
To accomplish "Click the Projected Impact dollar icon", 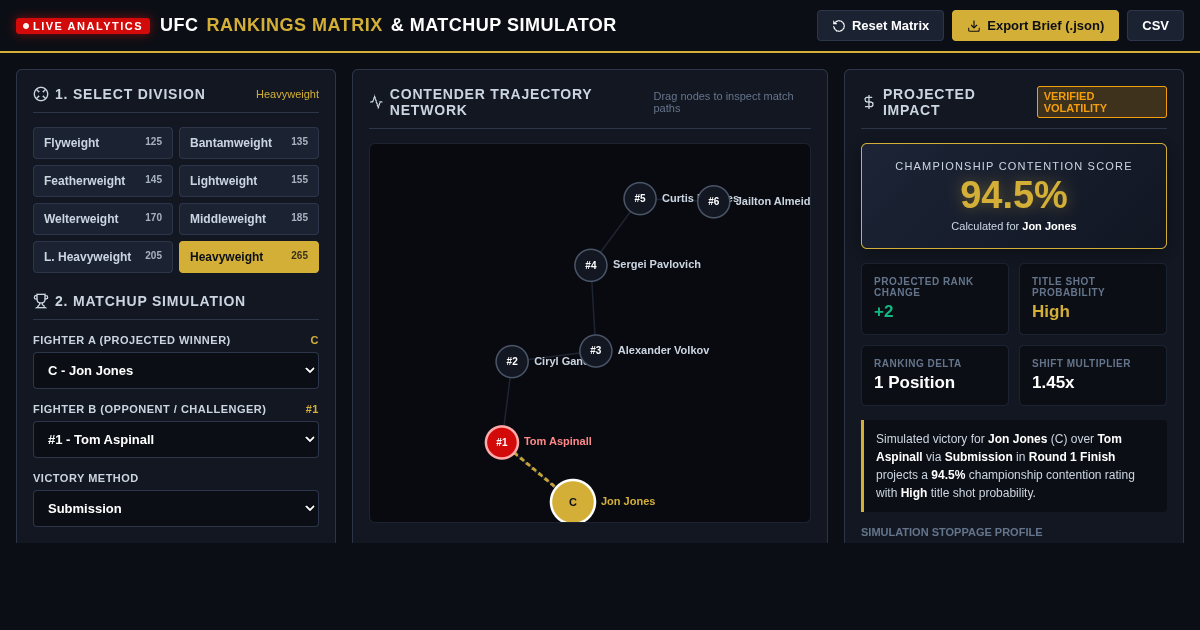I will point(869,102).
